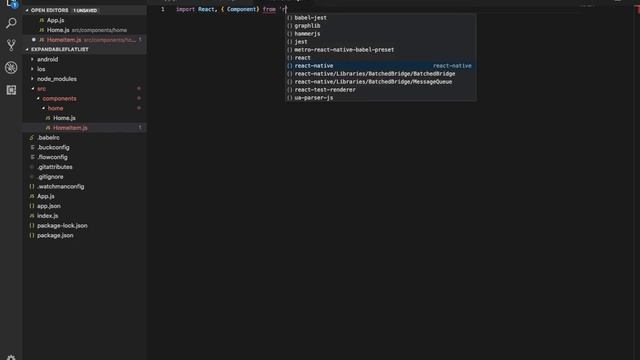Open the Extensions view
The width and height of the screenshot is (640, 360).
tap(11, 90)
